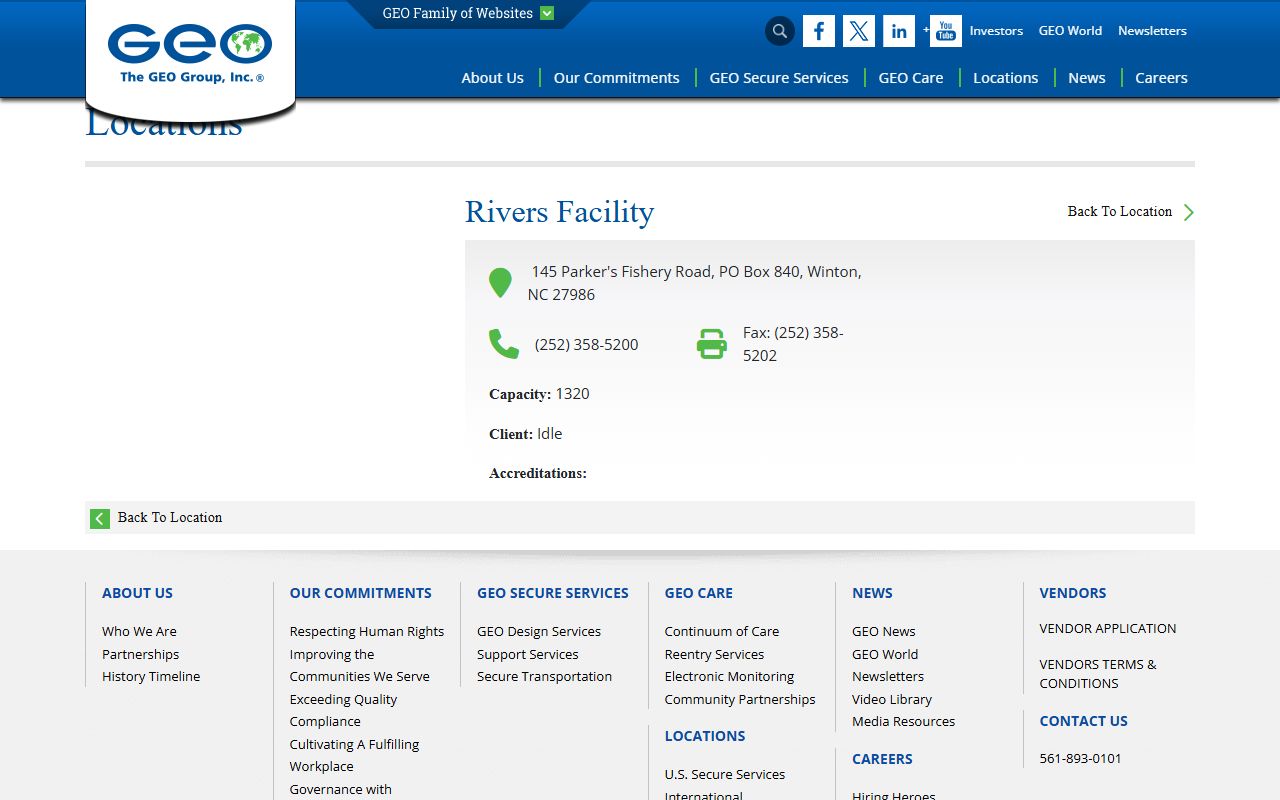
Task: Open Support Services footer link
Action: point(528,654)
